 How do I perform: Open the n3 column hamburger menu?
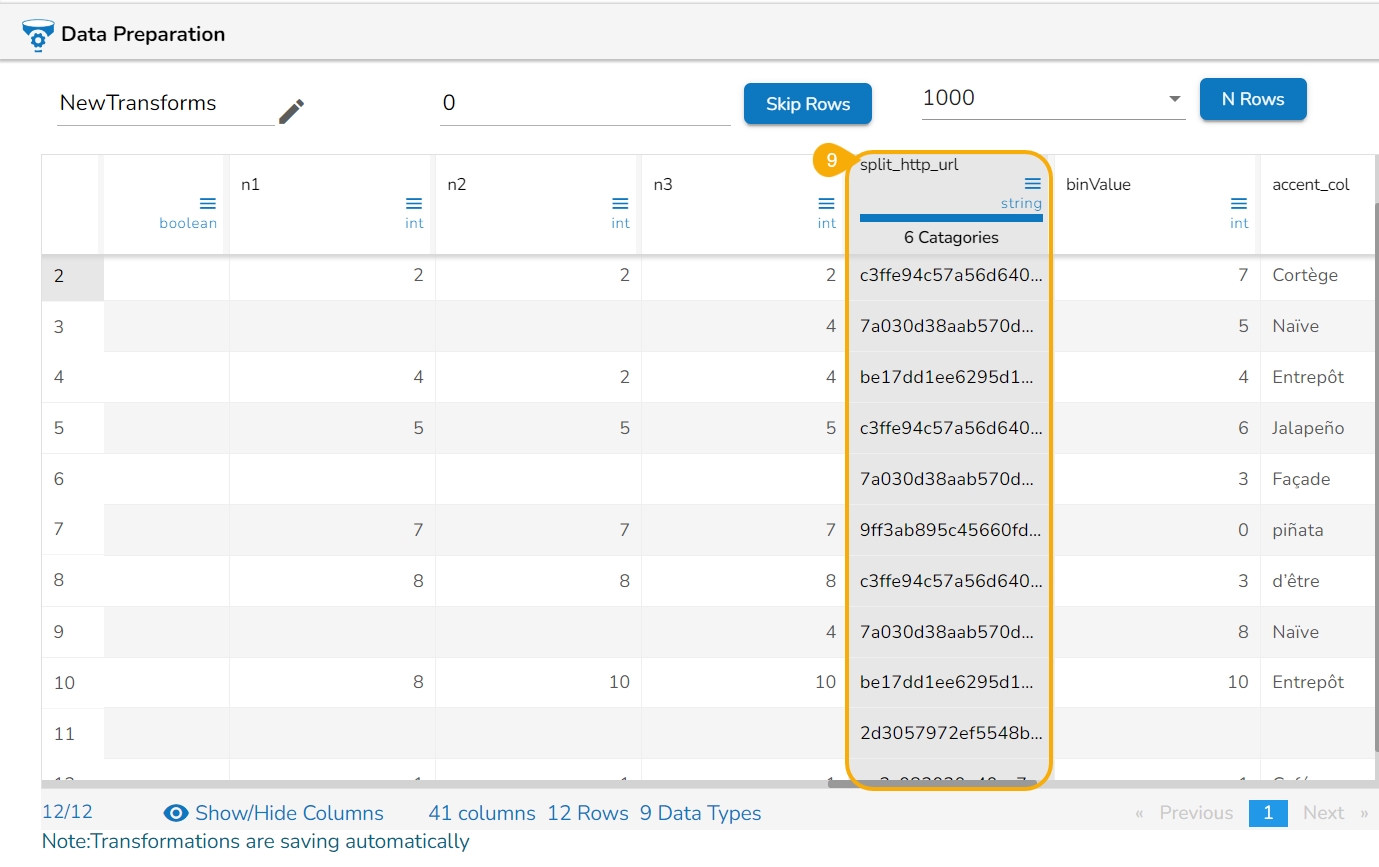pos(826,204)
